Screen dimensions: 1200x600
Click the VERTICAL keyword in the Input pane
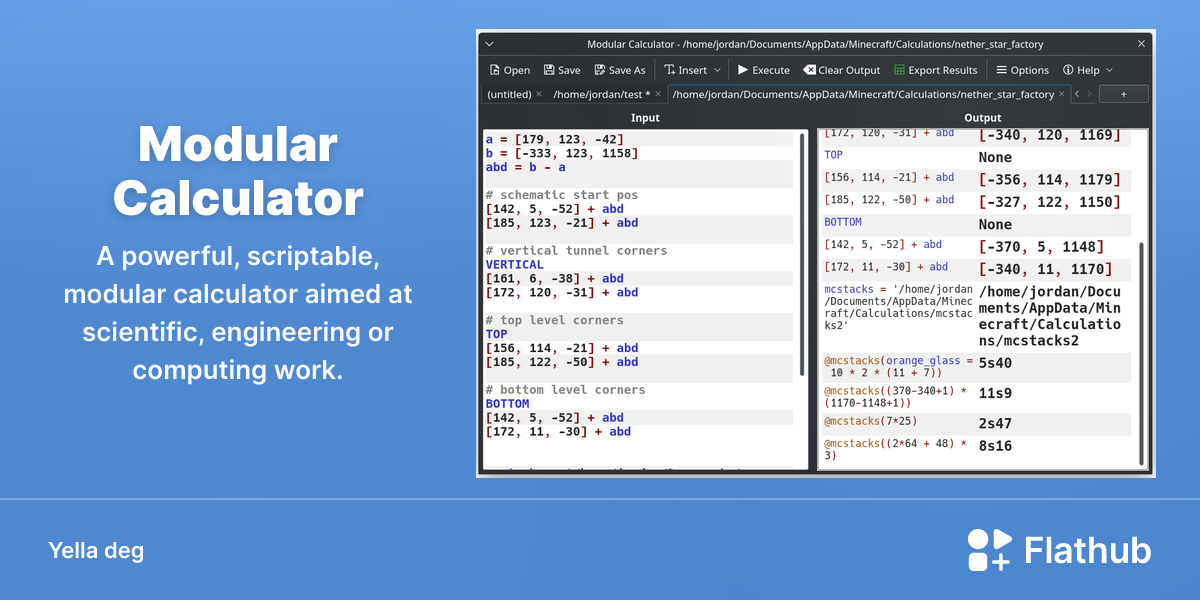[x=515, y=265]
